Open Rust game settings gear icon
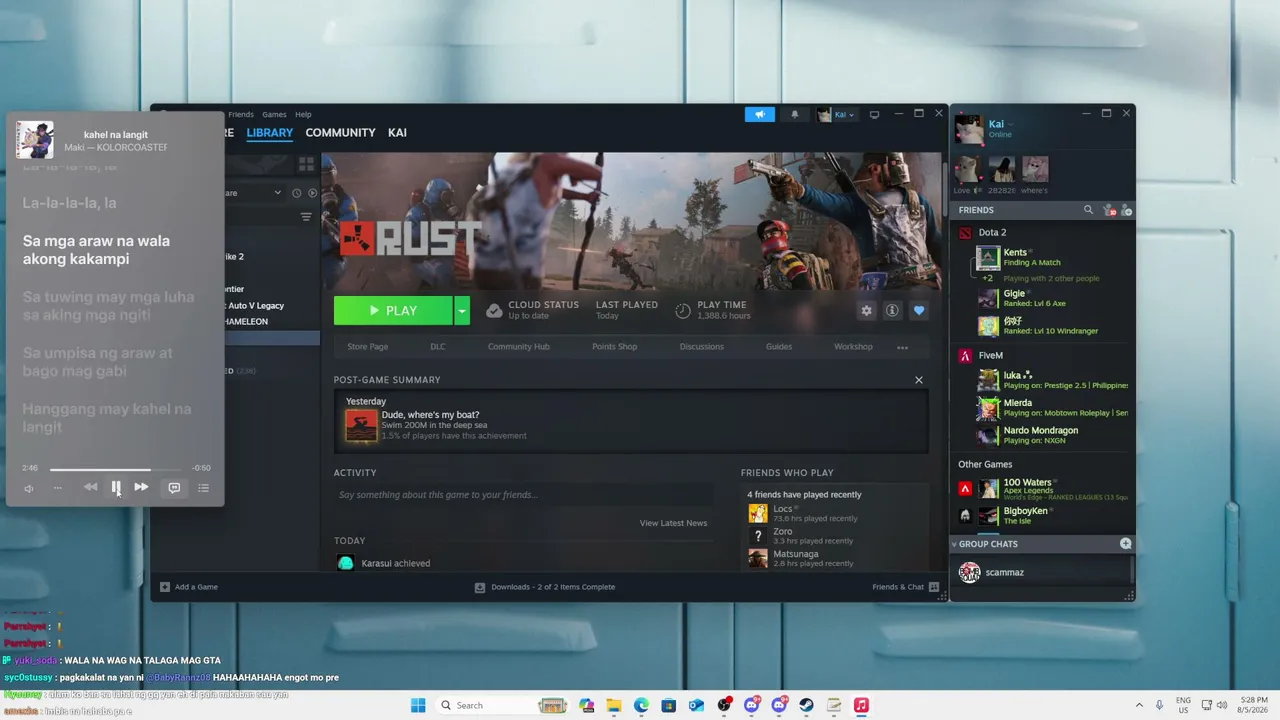 [x=866, y=310]
